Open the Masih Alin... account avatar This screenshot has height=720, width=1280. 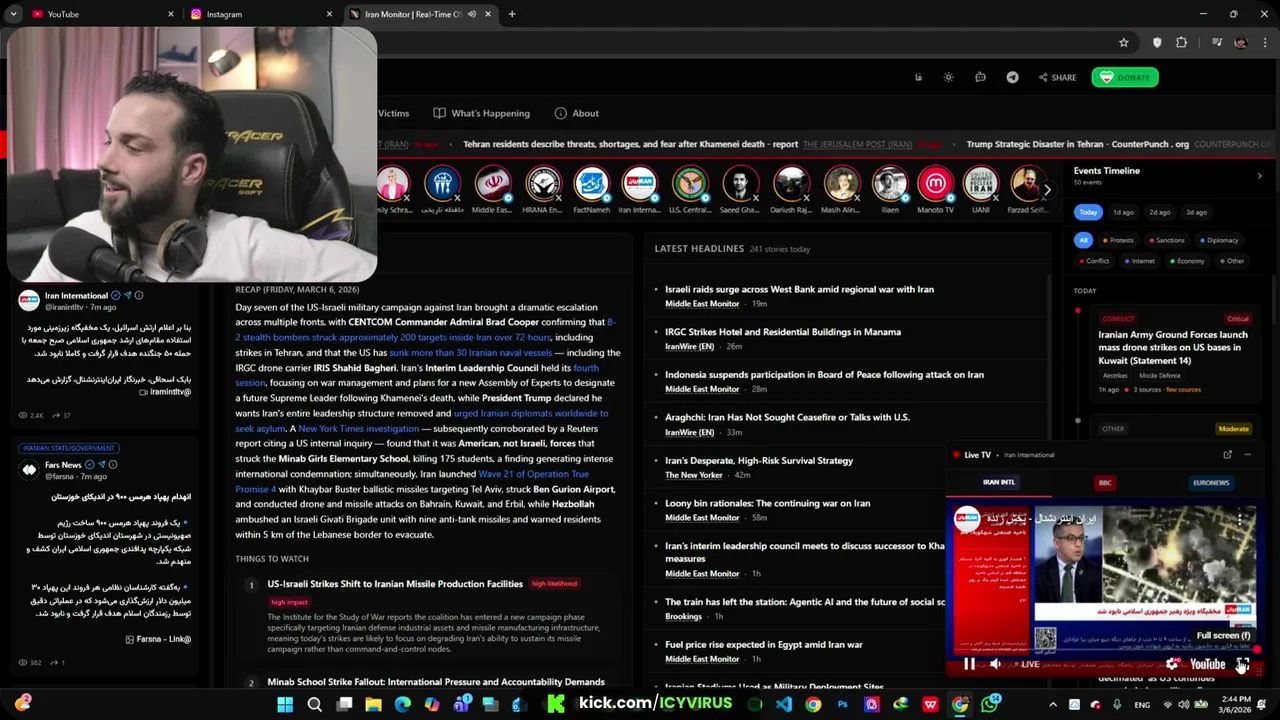click(840, 184)
